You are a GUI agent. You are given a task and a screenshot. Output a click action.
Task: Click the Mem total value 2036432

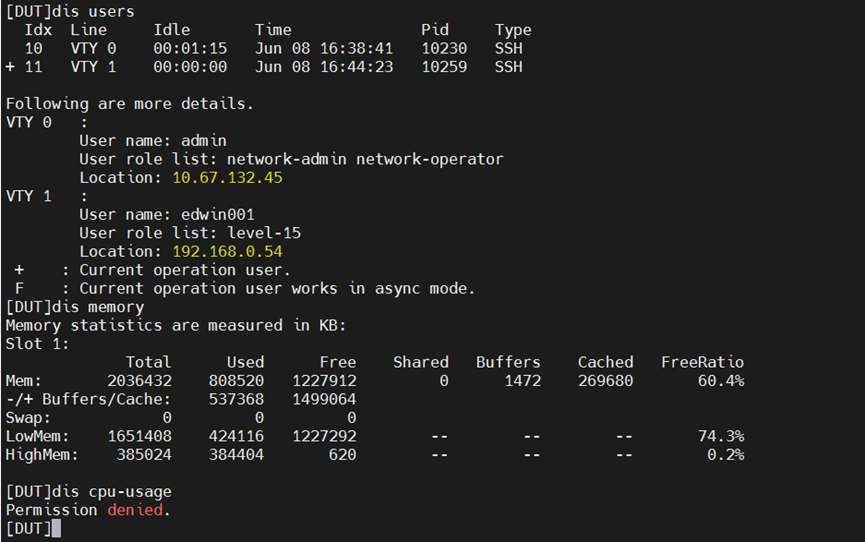140,381
